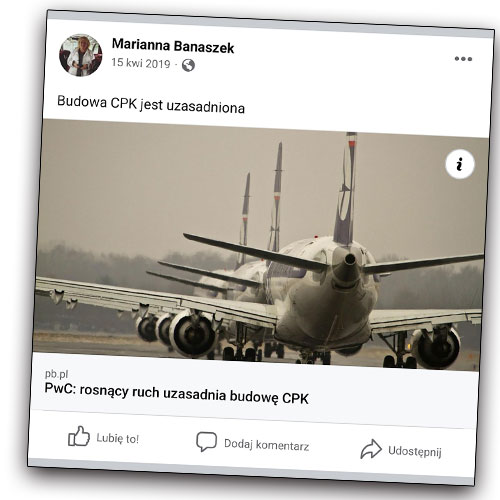Image resolution: width=500 pixels, height=500 pixels.
Task: Open the three-dots post options menu
Action: tap(463, 59)
